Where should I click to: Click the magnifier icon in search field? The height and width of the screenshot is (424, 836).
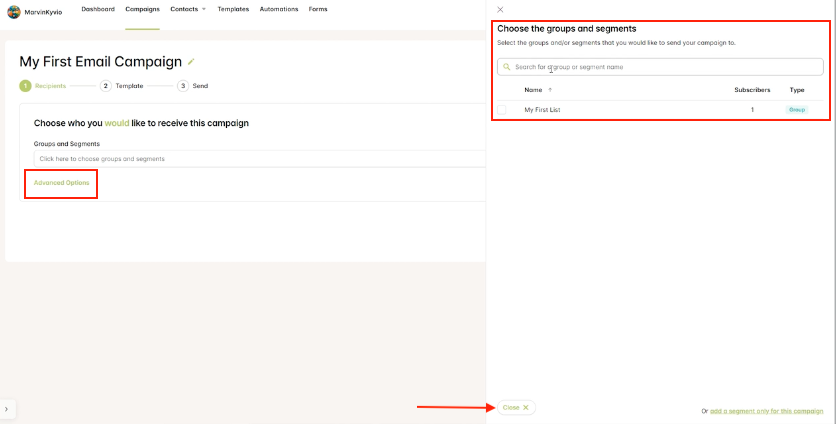point(507,67)
